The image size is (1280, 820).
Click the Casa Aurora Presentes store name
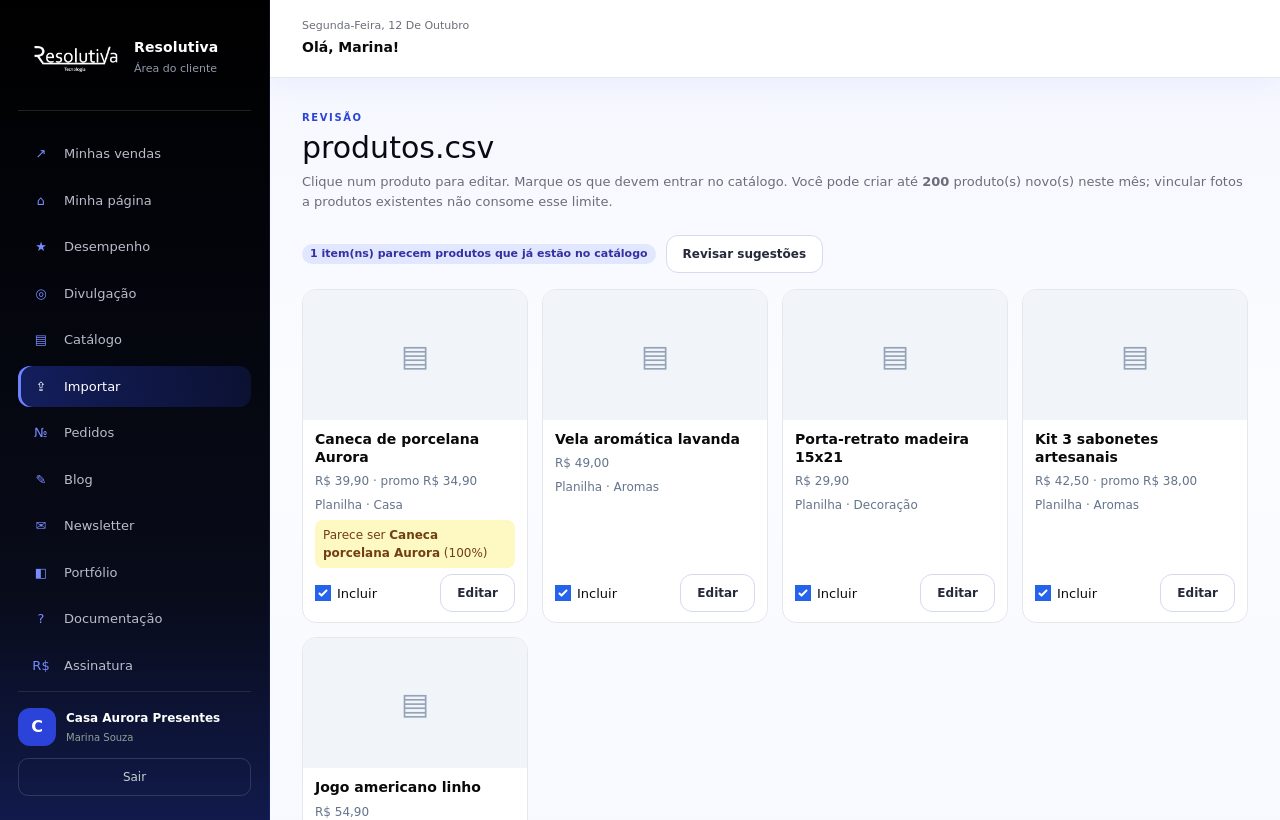pyautogui.click(x=143, y=718)
